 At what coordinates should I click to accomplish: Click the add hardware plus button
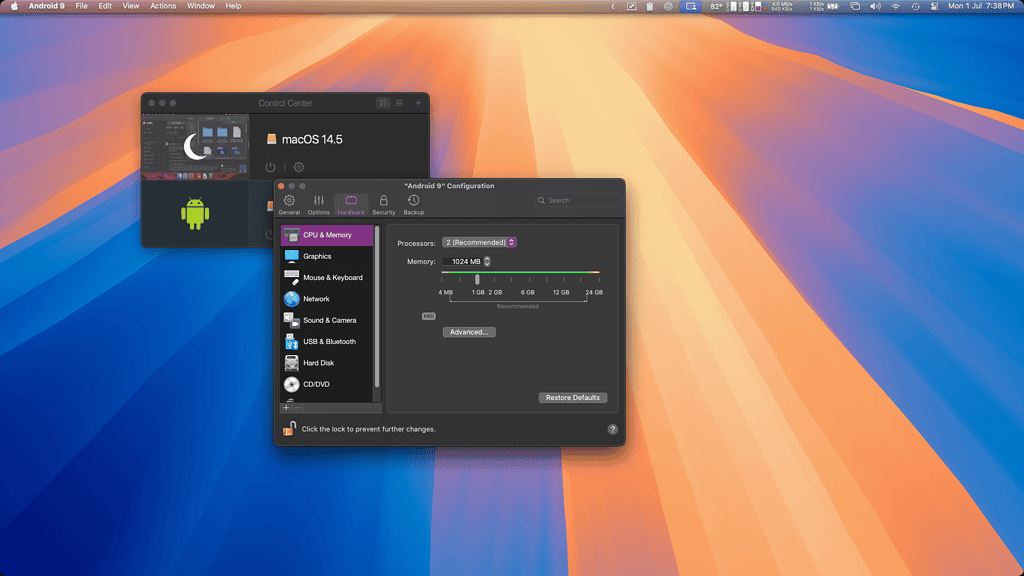[x=286, y=408]
